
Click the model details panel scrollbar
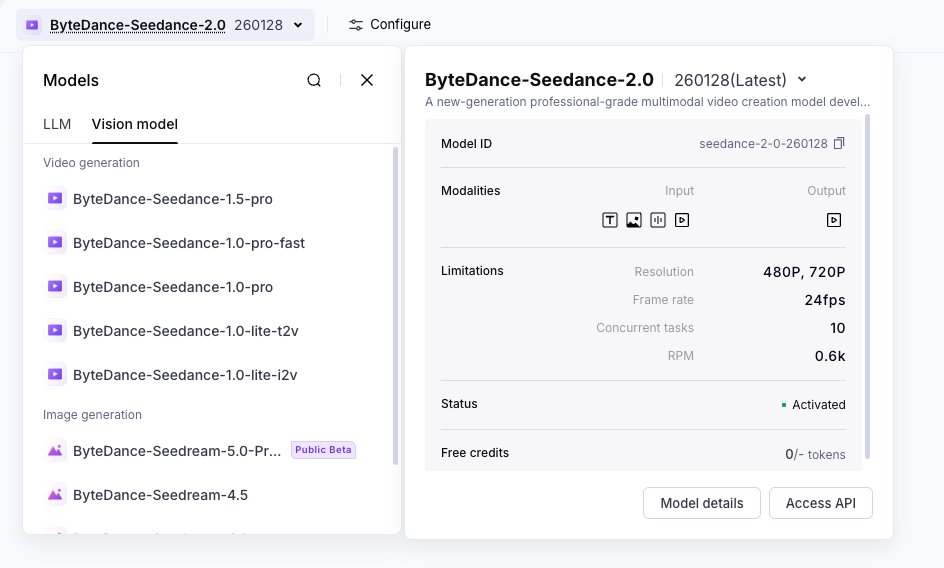868,287
